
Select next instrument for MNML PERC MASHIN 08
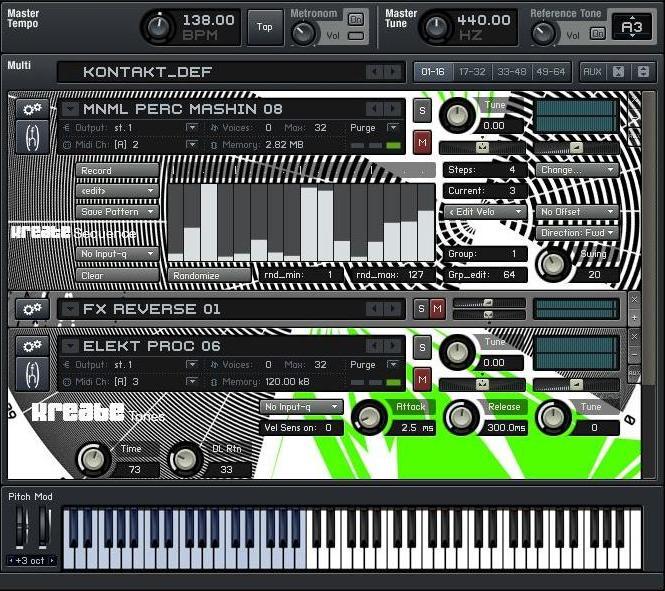[392, 109]
